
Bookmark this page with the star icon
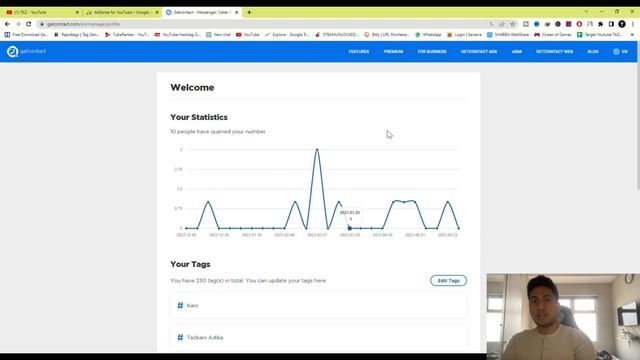pos(513,24)
